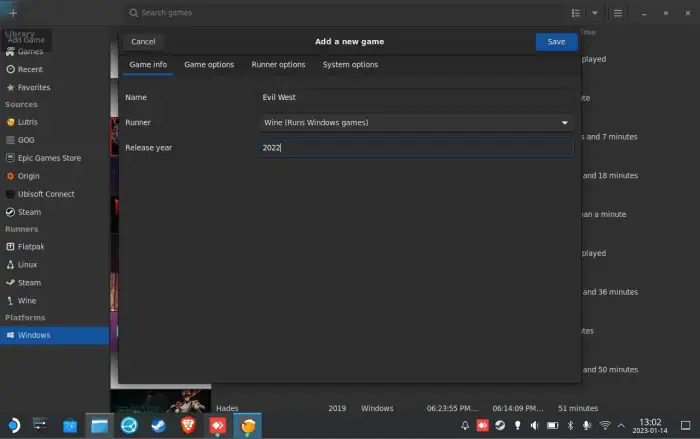
Task: Click the Bluetooth tray icon
Action: [x=570, y=426]
